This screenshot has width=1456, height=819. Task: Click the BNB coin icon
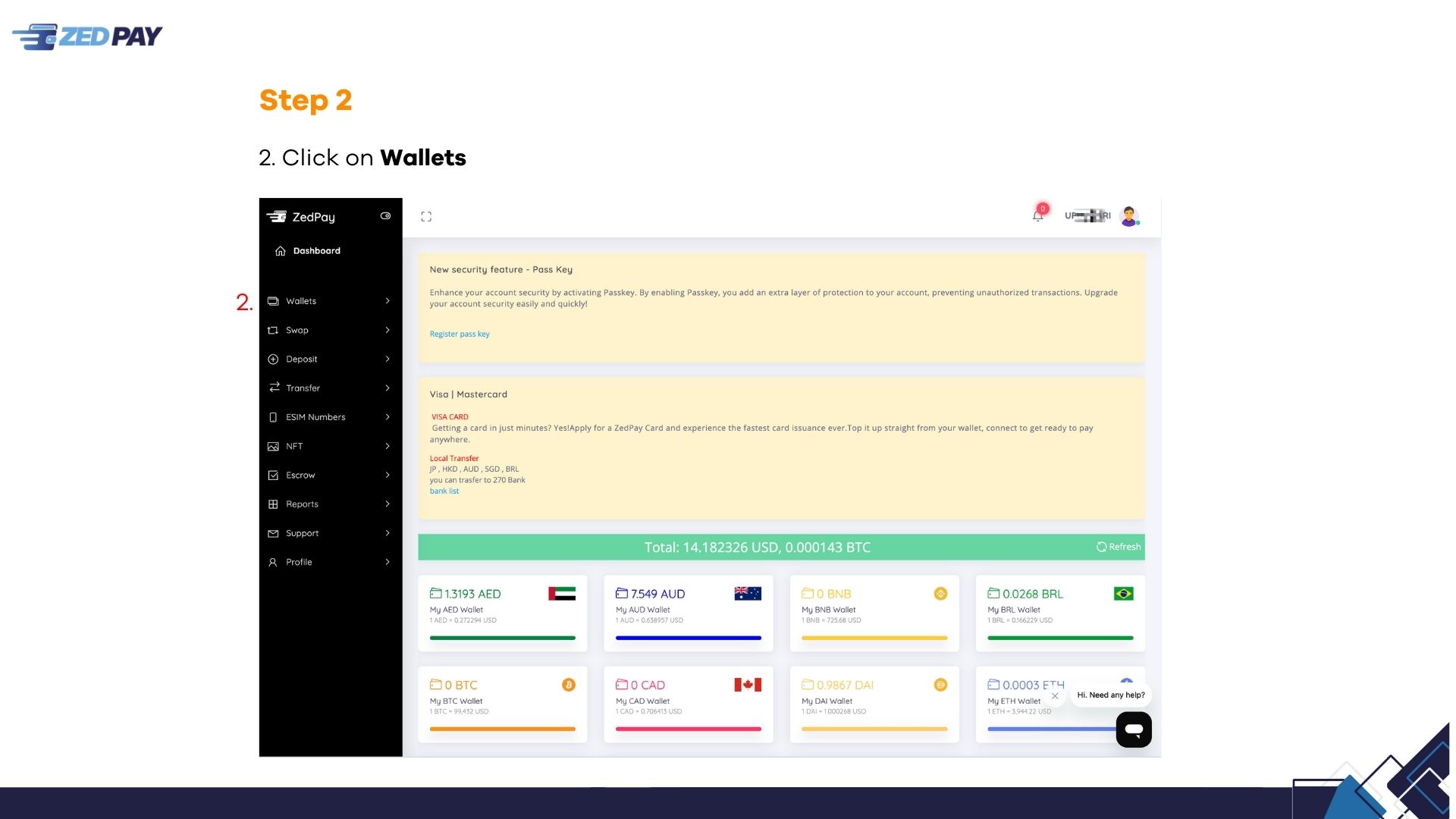click(x=940, y=594)
